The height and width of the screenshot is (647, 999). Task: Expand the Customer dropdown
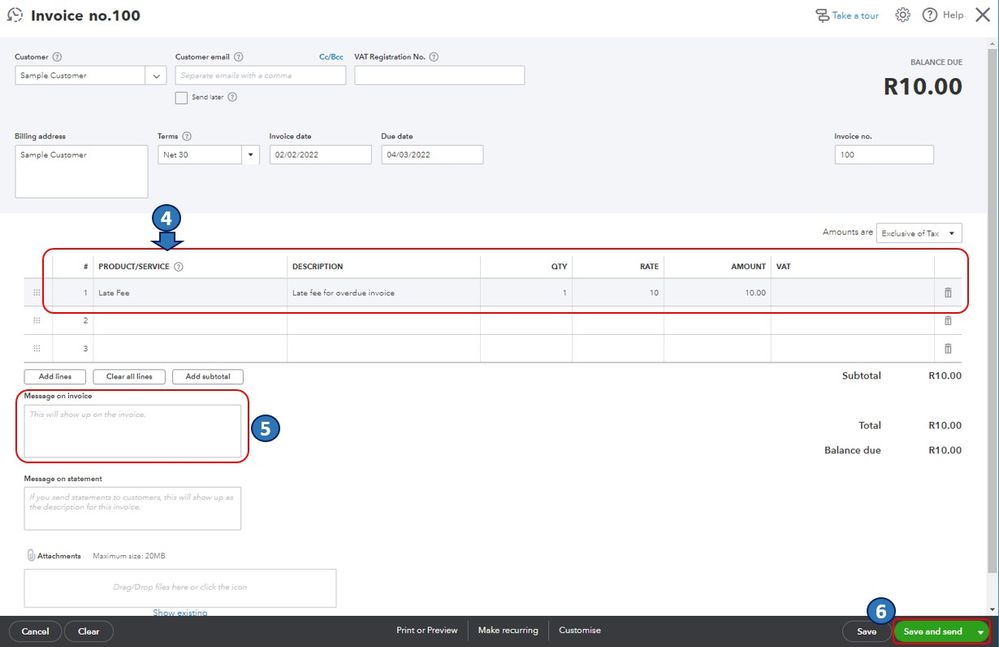(x=156, y=76)
